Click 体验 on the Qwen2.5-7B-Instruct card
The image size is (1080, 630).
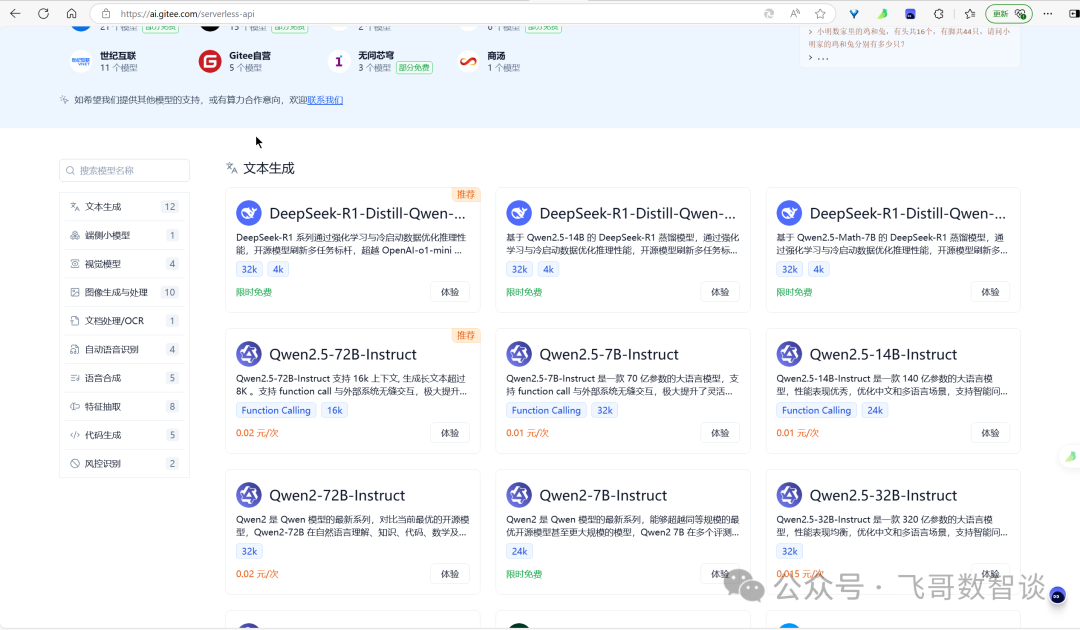[720, 433]
